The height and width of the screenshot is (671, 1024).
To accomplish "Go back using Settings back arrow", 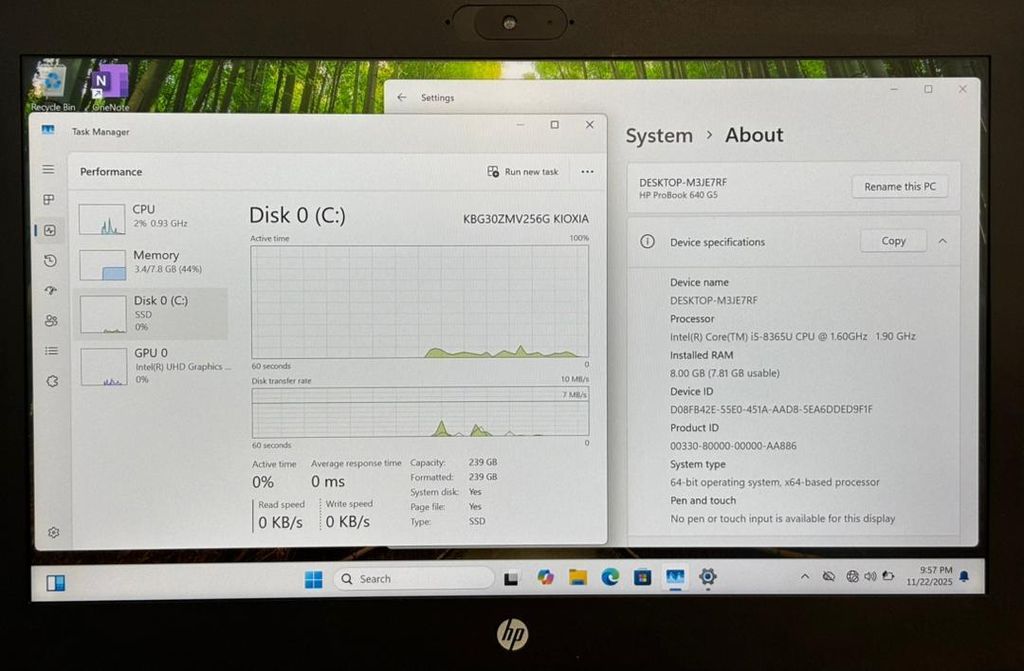I will pos(402,98).
